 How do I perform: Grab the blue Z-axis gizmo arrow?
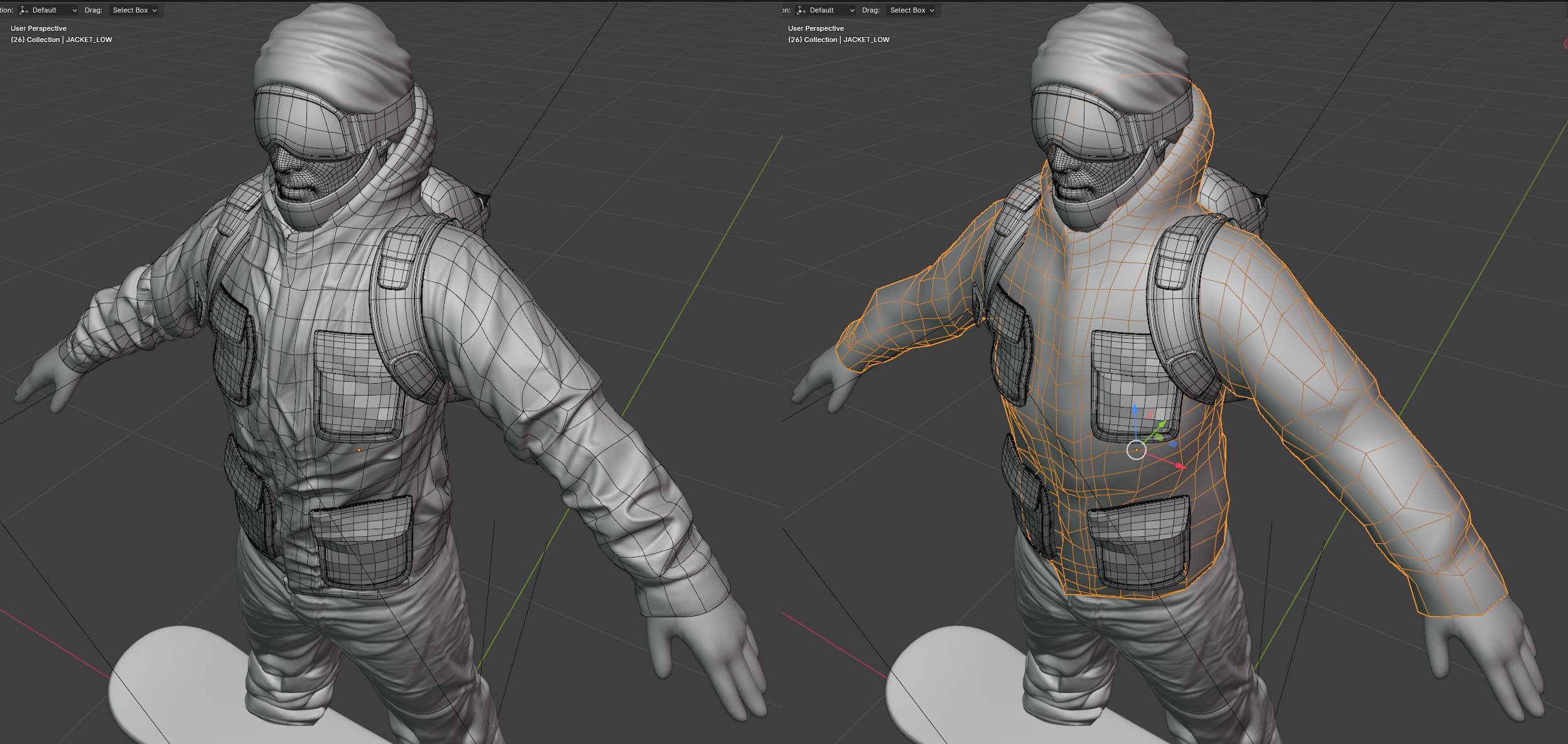pyautogui.click(x=1135, y=411)
